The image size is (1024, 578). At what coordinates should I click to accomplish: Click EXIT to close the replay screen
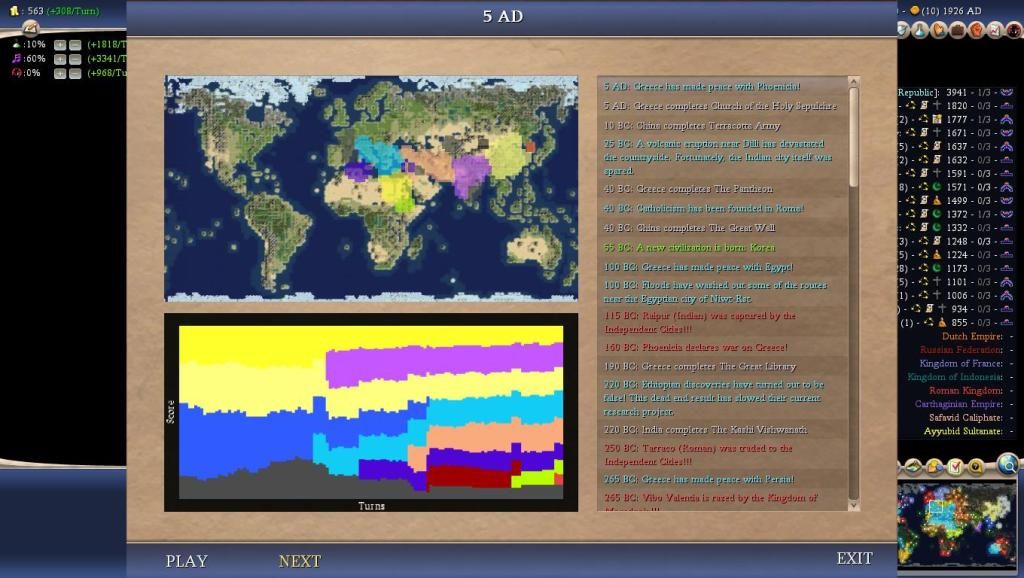point(854,558)
